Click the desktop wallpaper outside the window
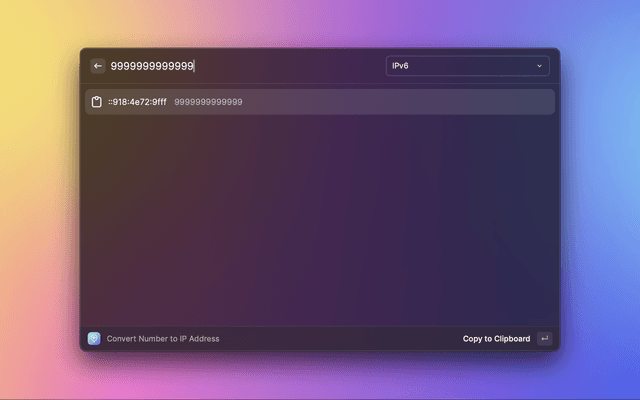The height and width of the screenshot is (400, 640). tap(40, 200)
